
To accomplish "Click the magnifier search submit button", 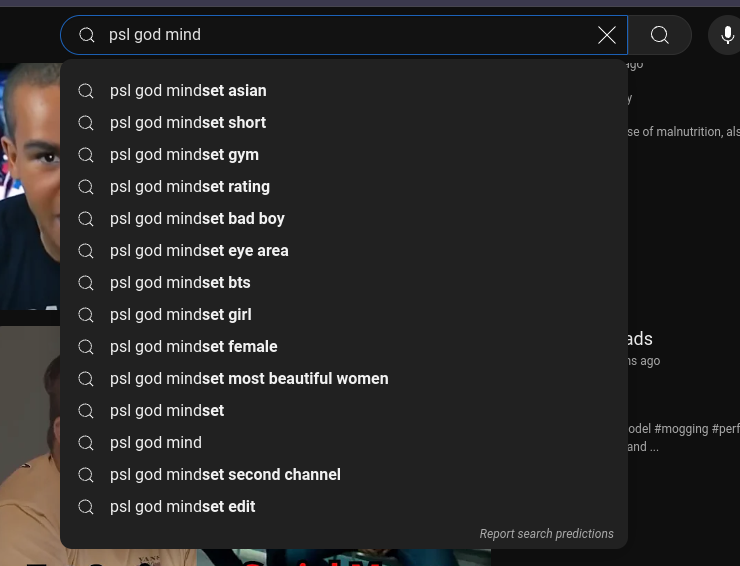I will click(660, 35).
